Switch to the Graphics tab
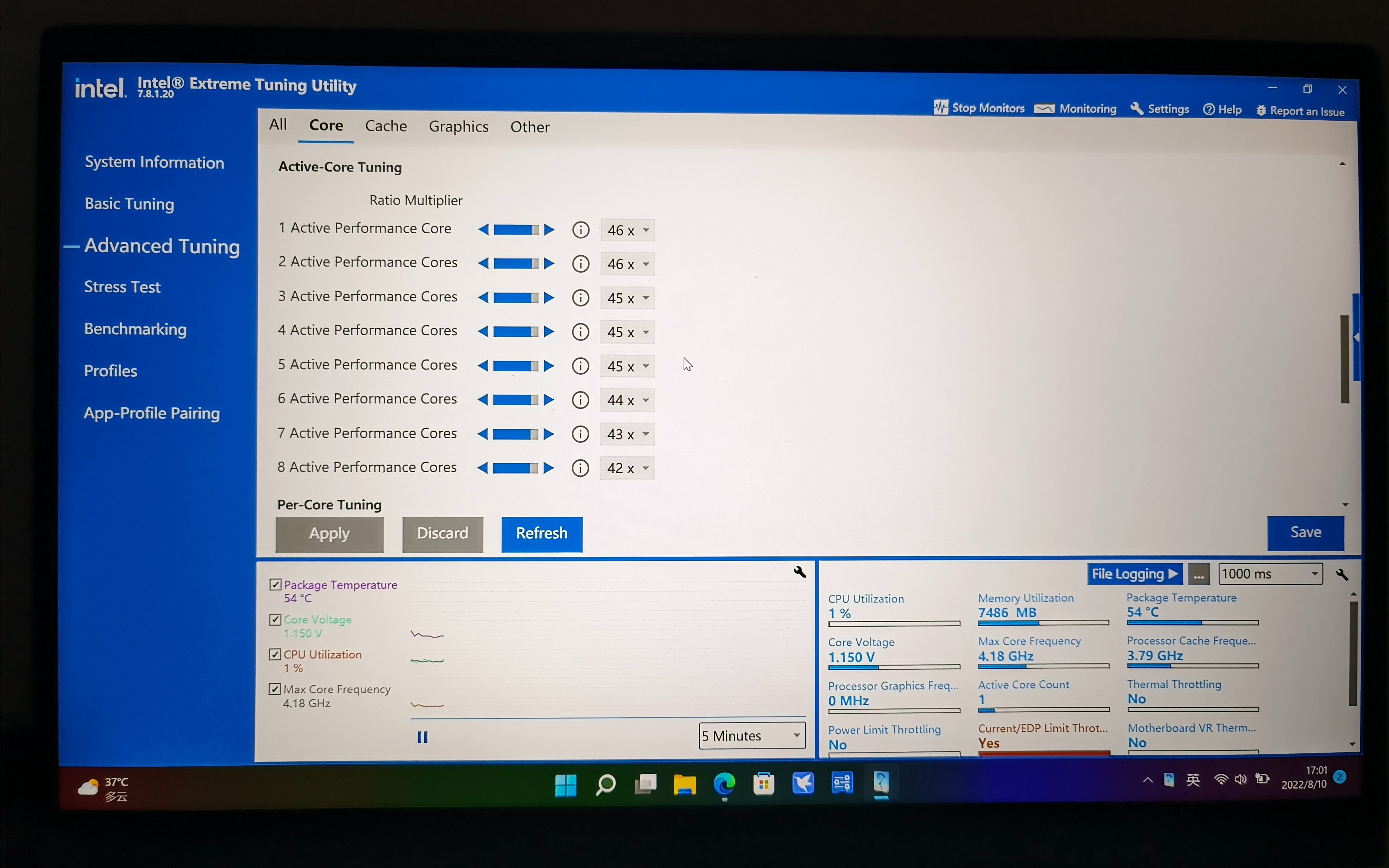The width and height of the screenshot is (1389, 868). point(458,126)
